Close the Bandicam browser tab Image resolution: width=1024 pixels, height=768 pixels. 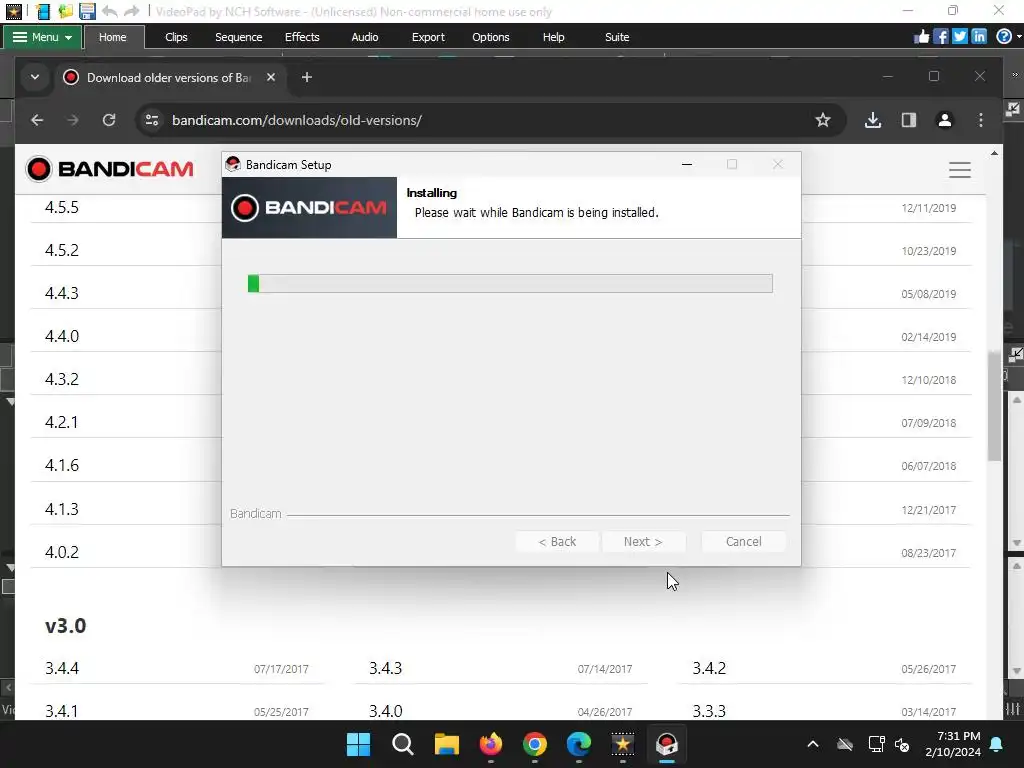tap(270, 77)
